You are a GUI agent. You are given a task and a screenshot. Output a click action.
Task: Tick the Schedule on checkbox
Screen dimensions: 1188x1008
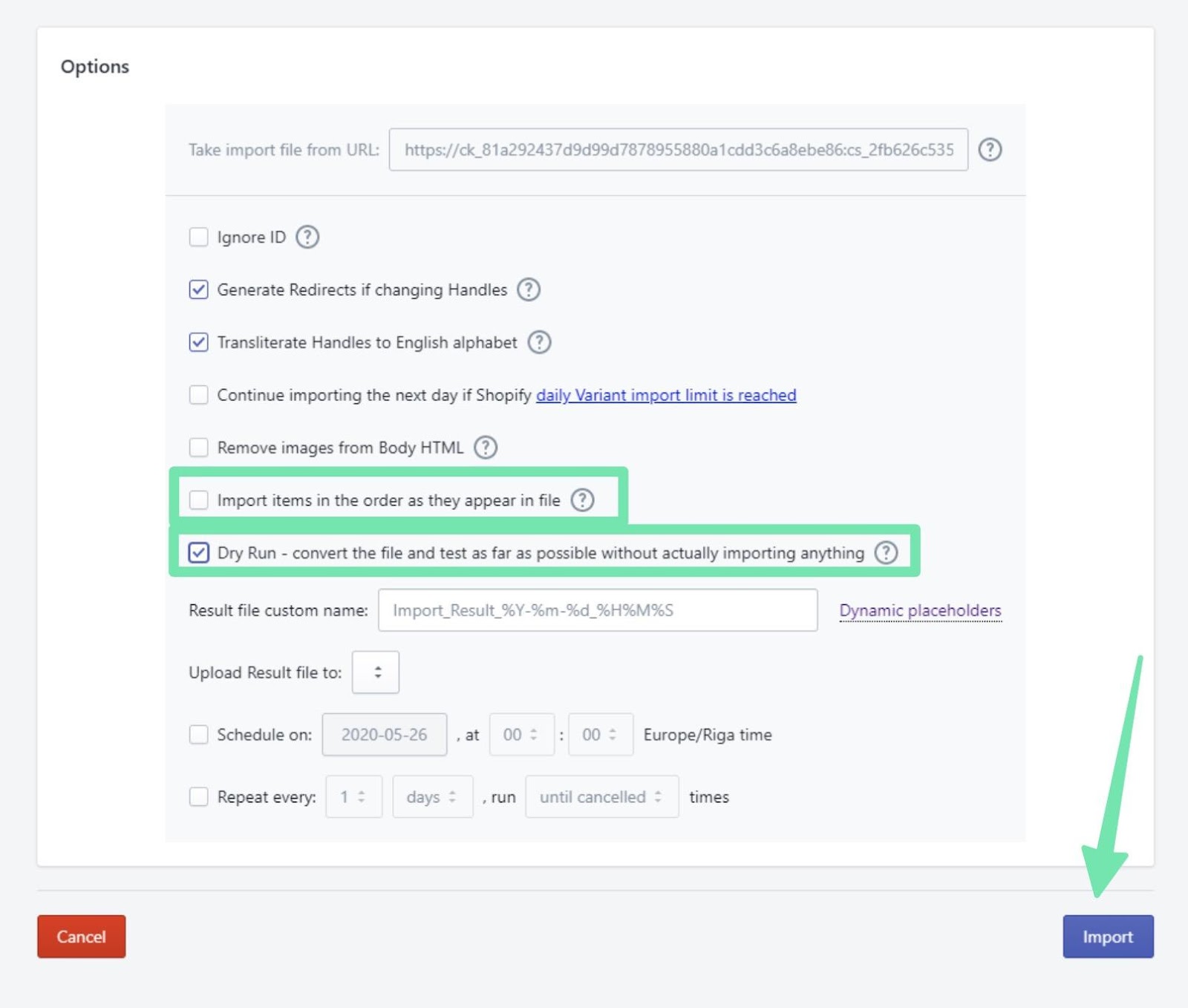click(198, 735)
